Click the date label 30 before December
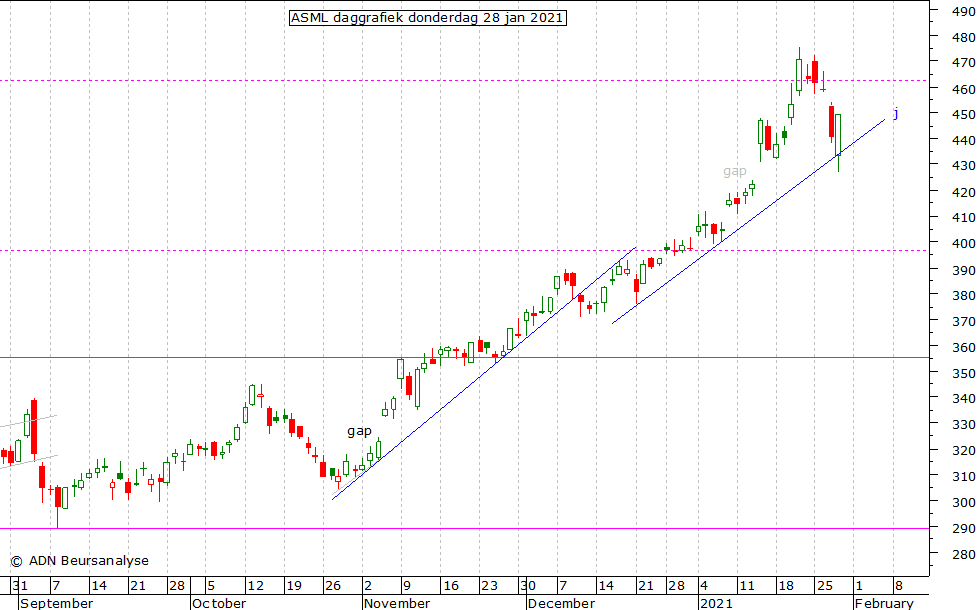The width and height of the screenshot is (980, 610). coord(529,586)
